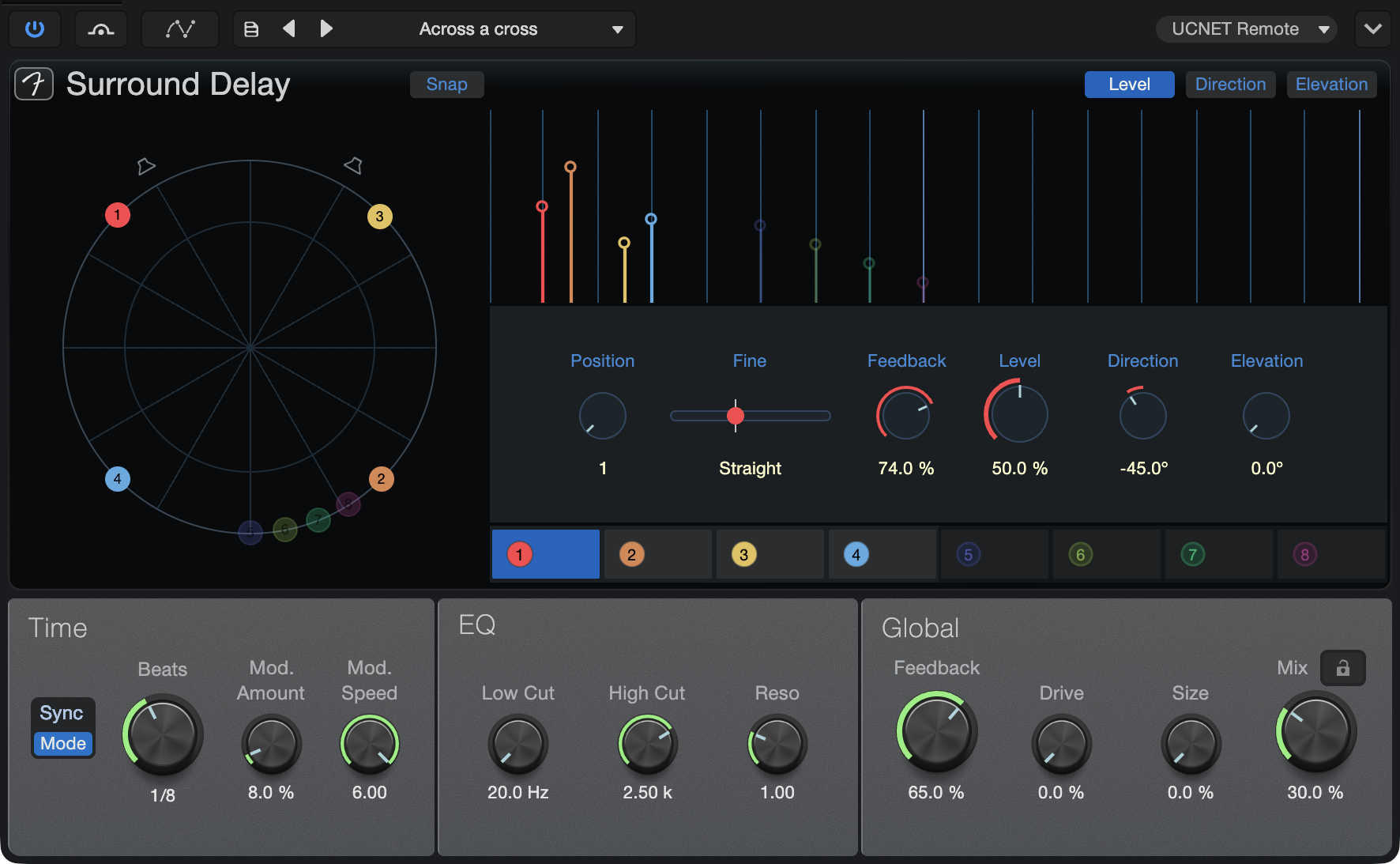Screen dimensions: 1400x864
Task: Click the sidechain icon in the top bar
Action: tap(100, 29)
